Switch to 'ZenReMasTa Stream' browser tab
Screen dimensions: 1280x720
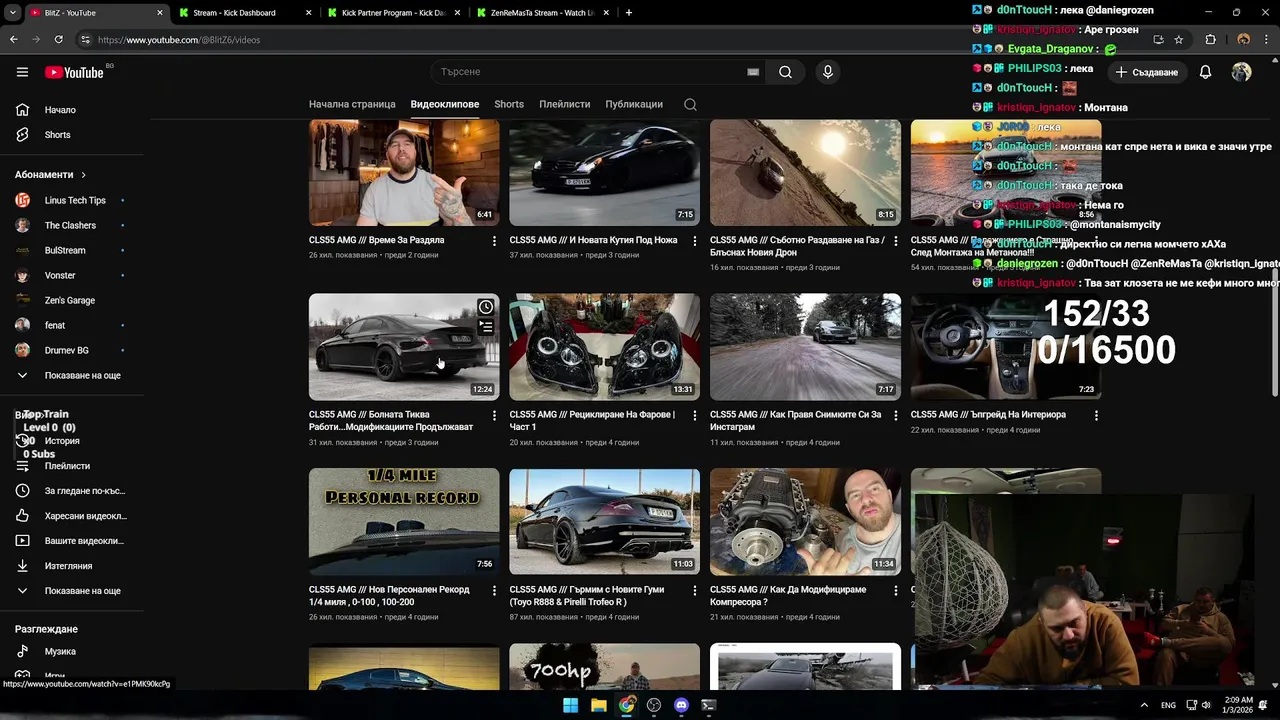(542, 13)
